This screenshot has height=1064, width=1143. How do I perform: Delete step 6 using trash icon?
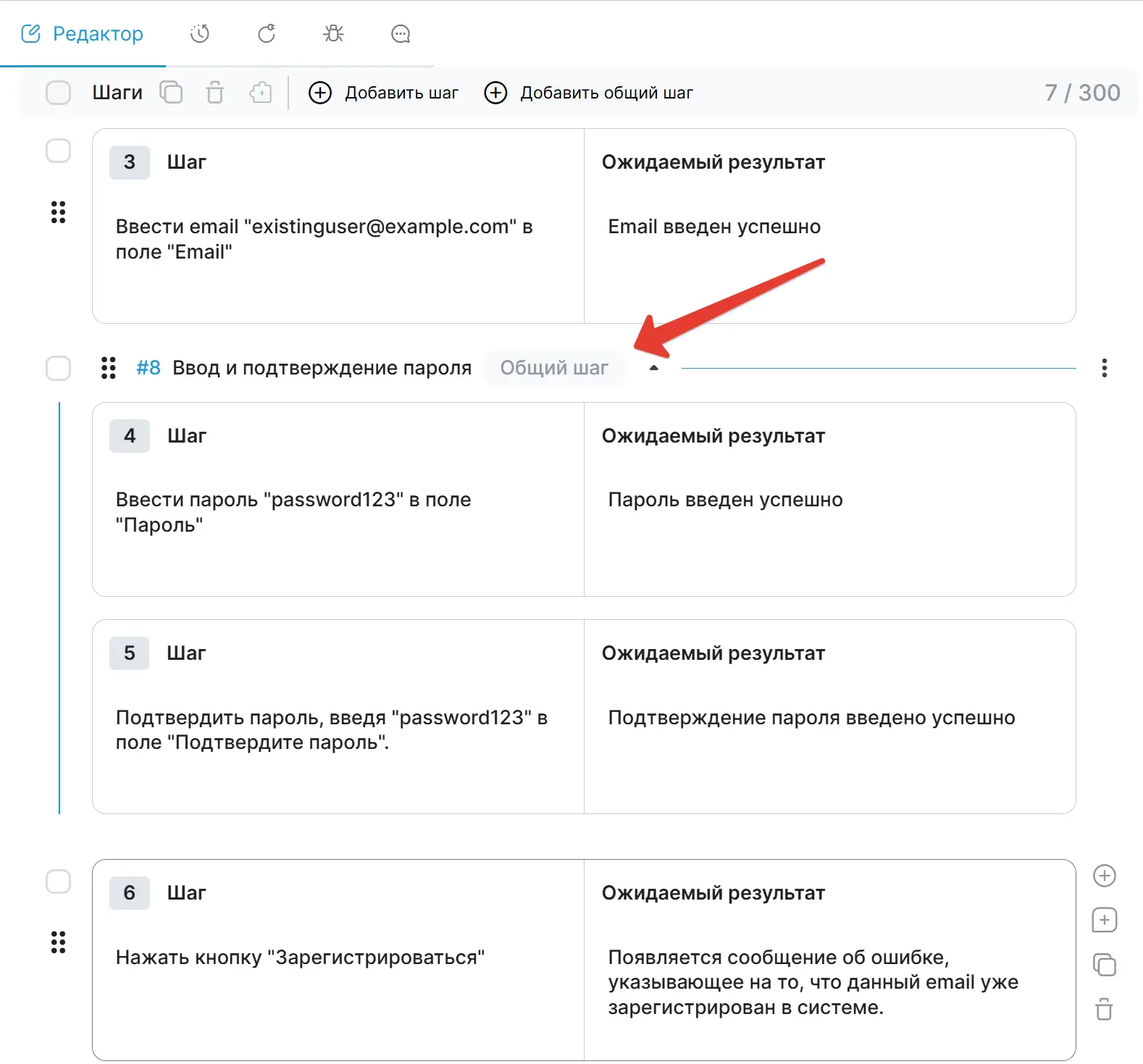pyautogui.click(x=1104, y=1009)
